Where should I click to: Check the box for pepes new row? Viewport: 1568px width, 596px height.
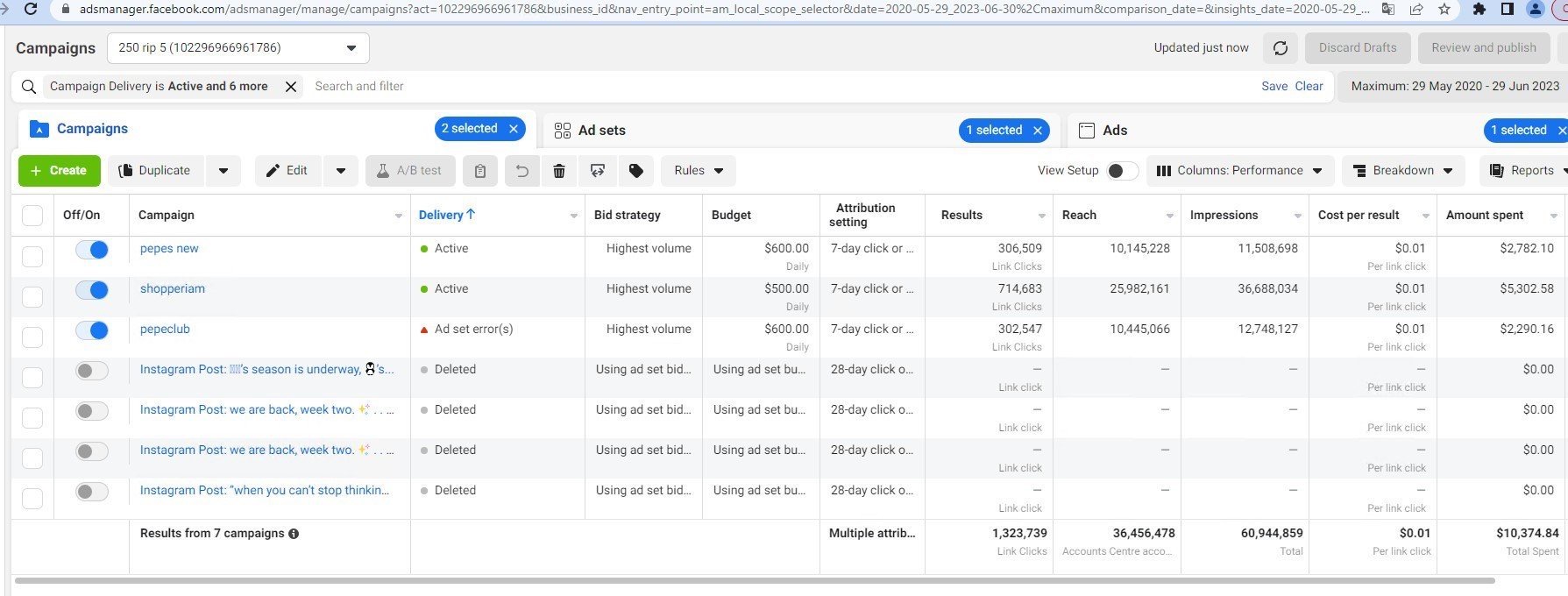[x=32, y=257]
